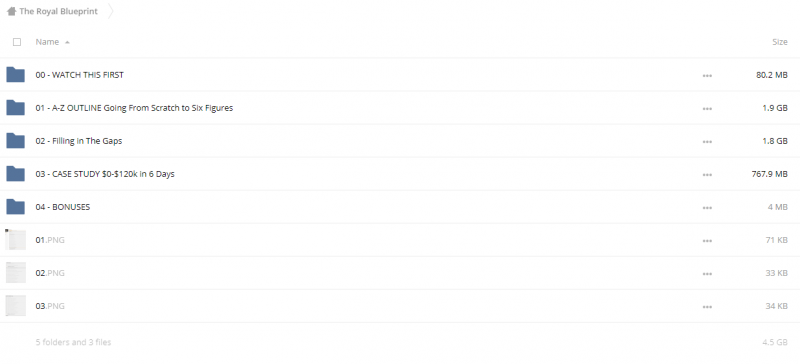800x364 pixels.
Task: Open the 02 - Filling in The Gaps folder icon
Action: (15, 141)
